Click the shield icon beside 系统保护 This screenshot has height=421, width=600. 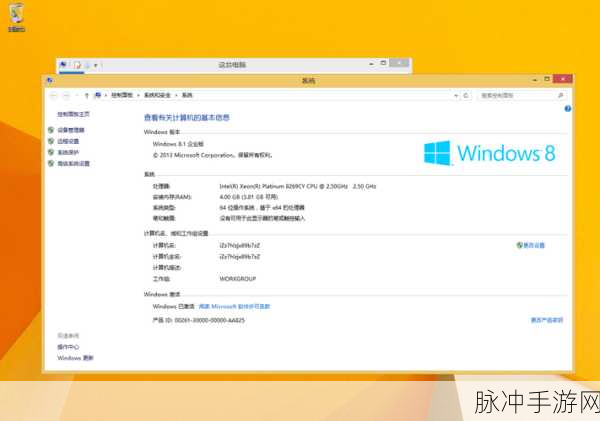[x=51, y=152]
